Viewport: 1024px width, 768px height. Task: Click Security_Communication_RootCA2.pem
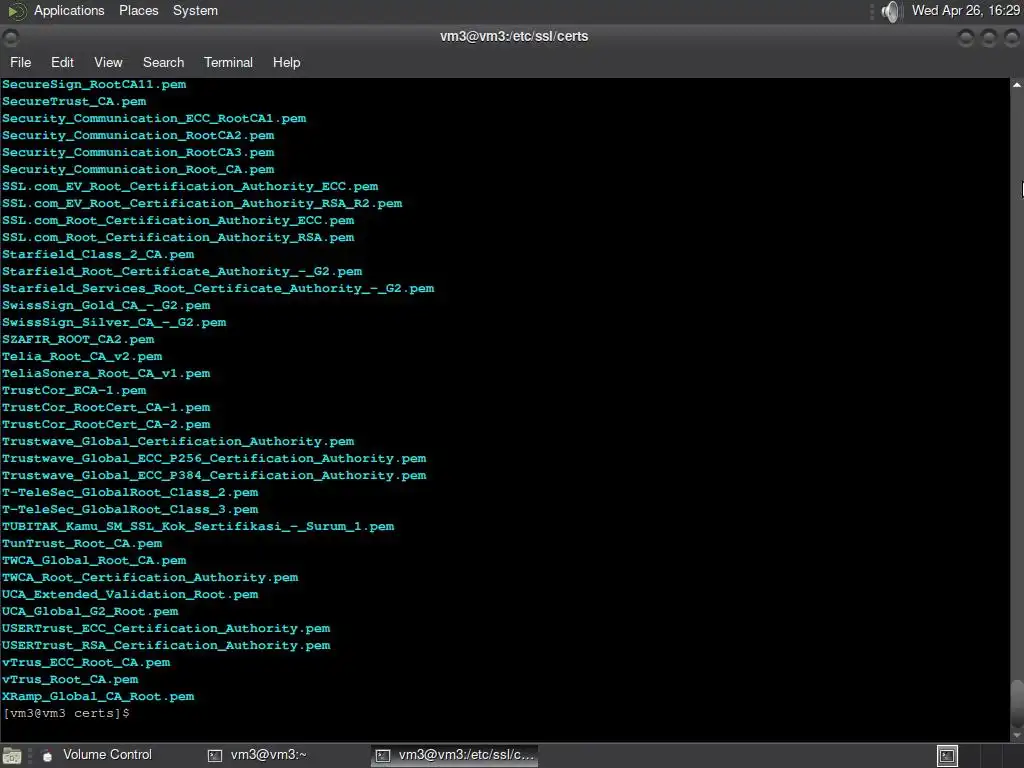tap(138, 135)
